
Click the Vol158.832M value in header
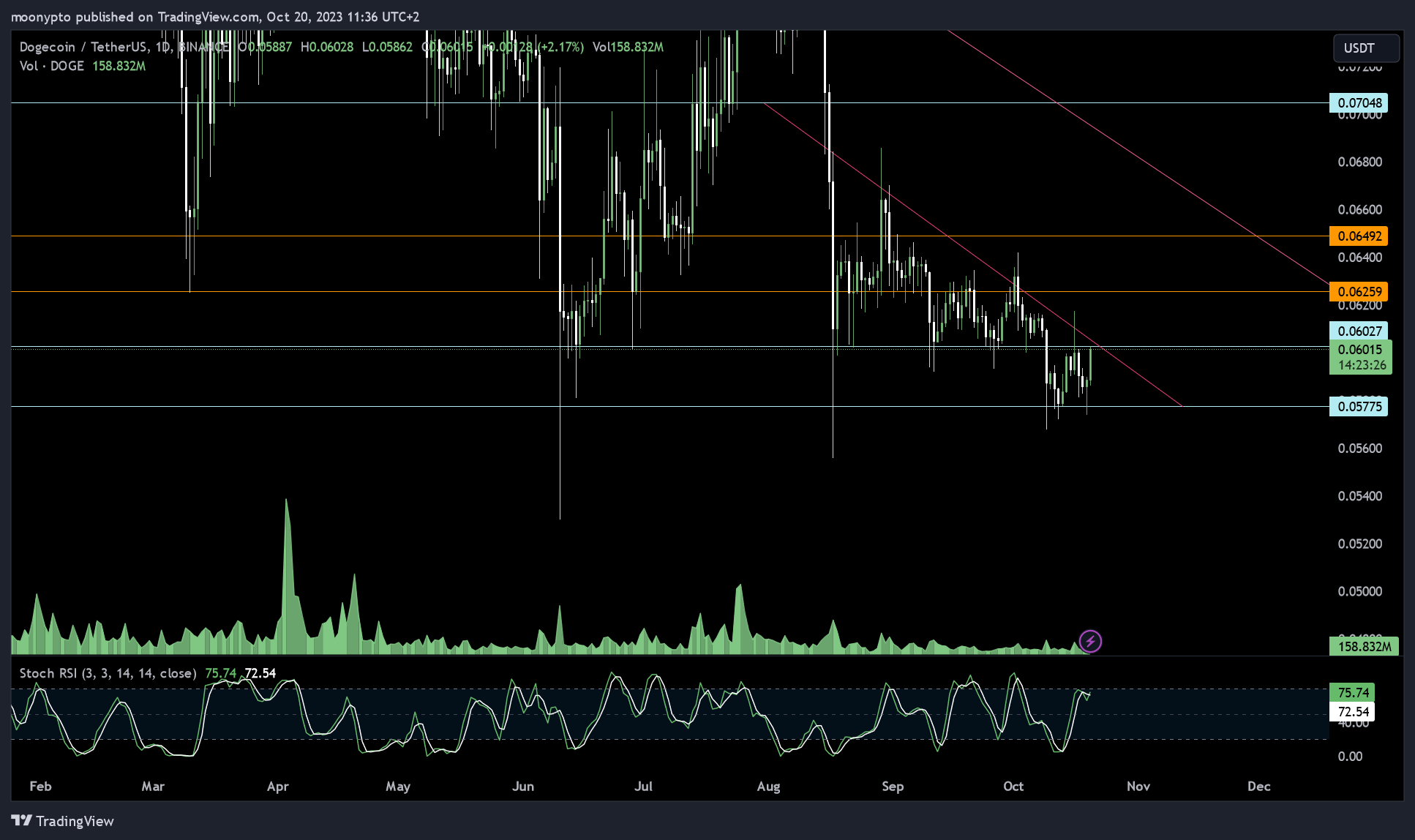tap(628, 47)
